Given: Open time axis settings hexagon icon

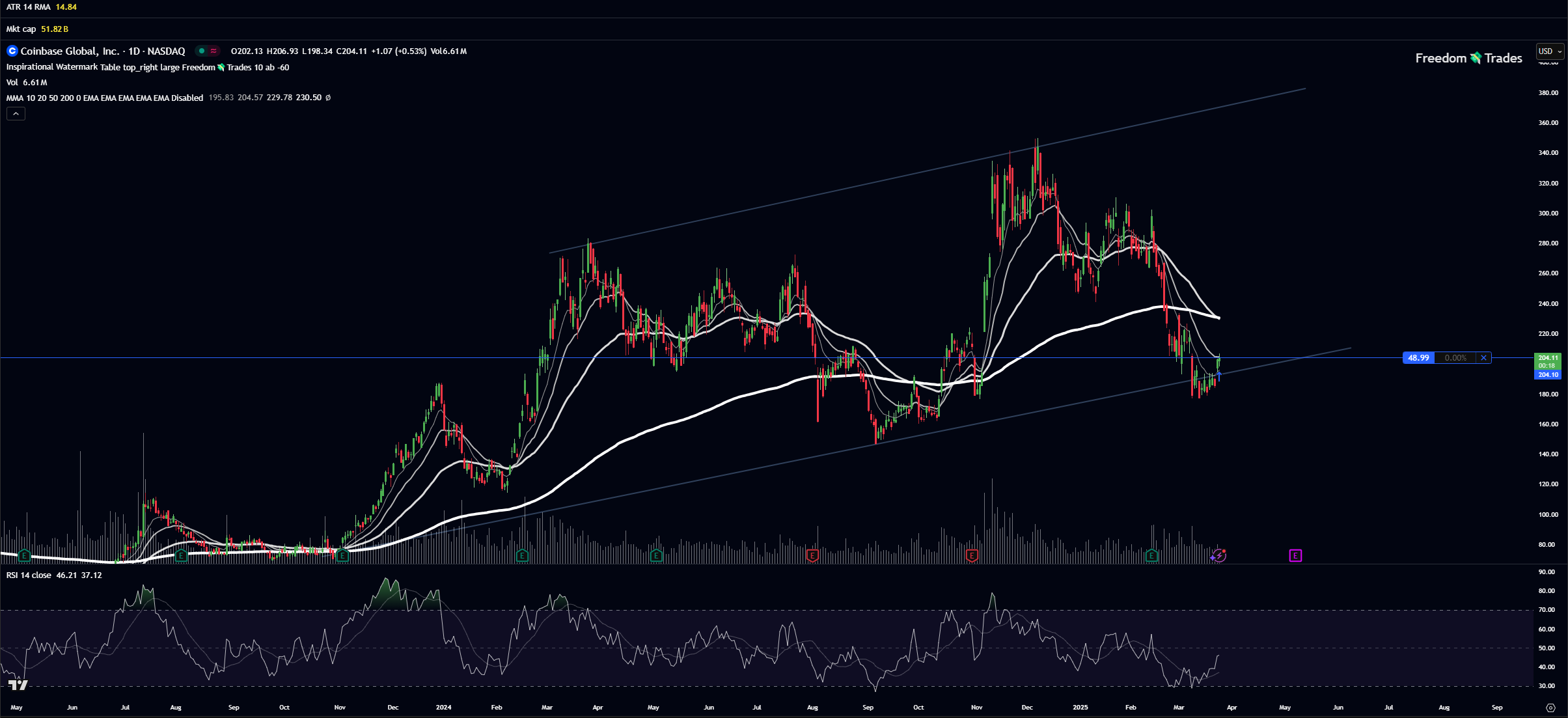Looking at the screenshot, I should pos(1550,708).
